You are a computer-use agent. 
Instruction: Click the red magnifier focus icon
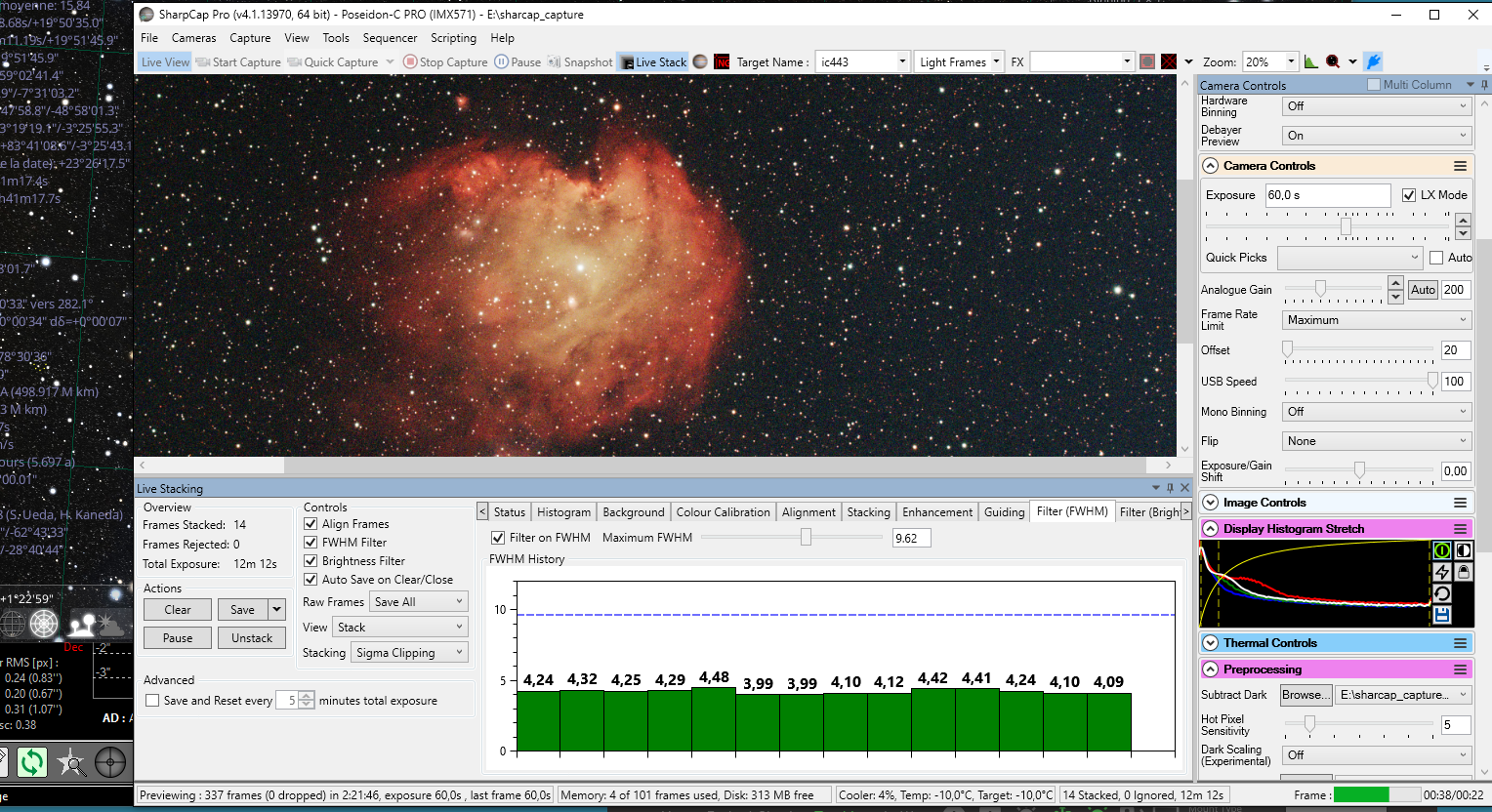point(1333,61)
